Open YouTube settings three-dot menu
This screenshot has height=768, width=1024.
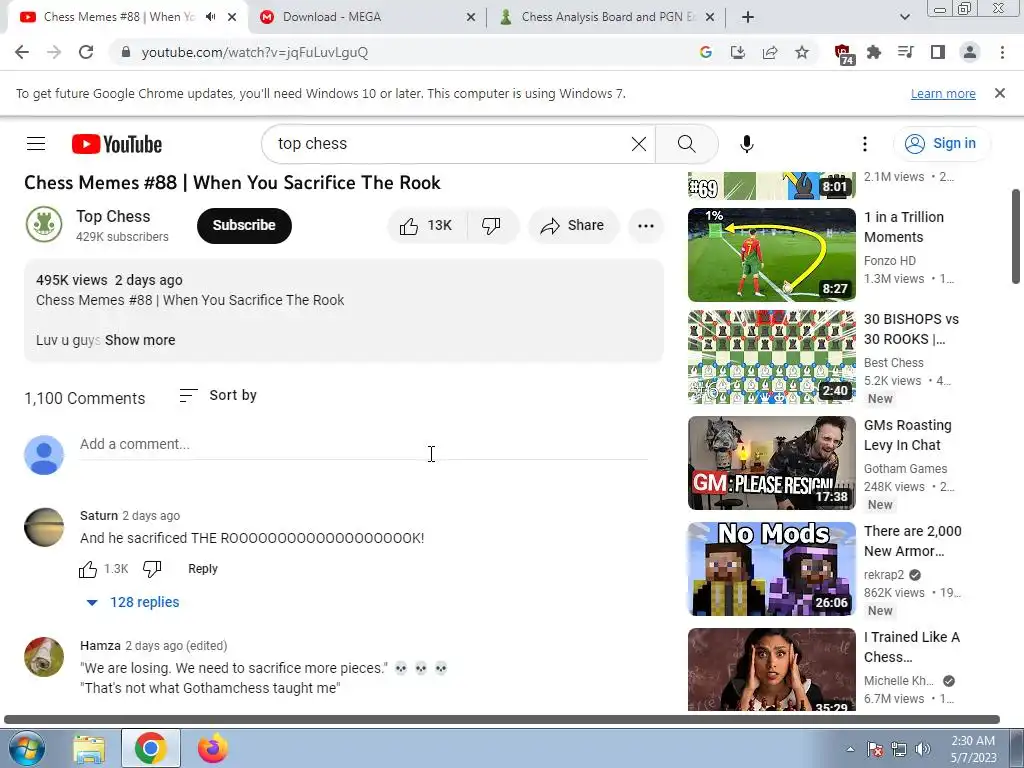tap(865, 144)
